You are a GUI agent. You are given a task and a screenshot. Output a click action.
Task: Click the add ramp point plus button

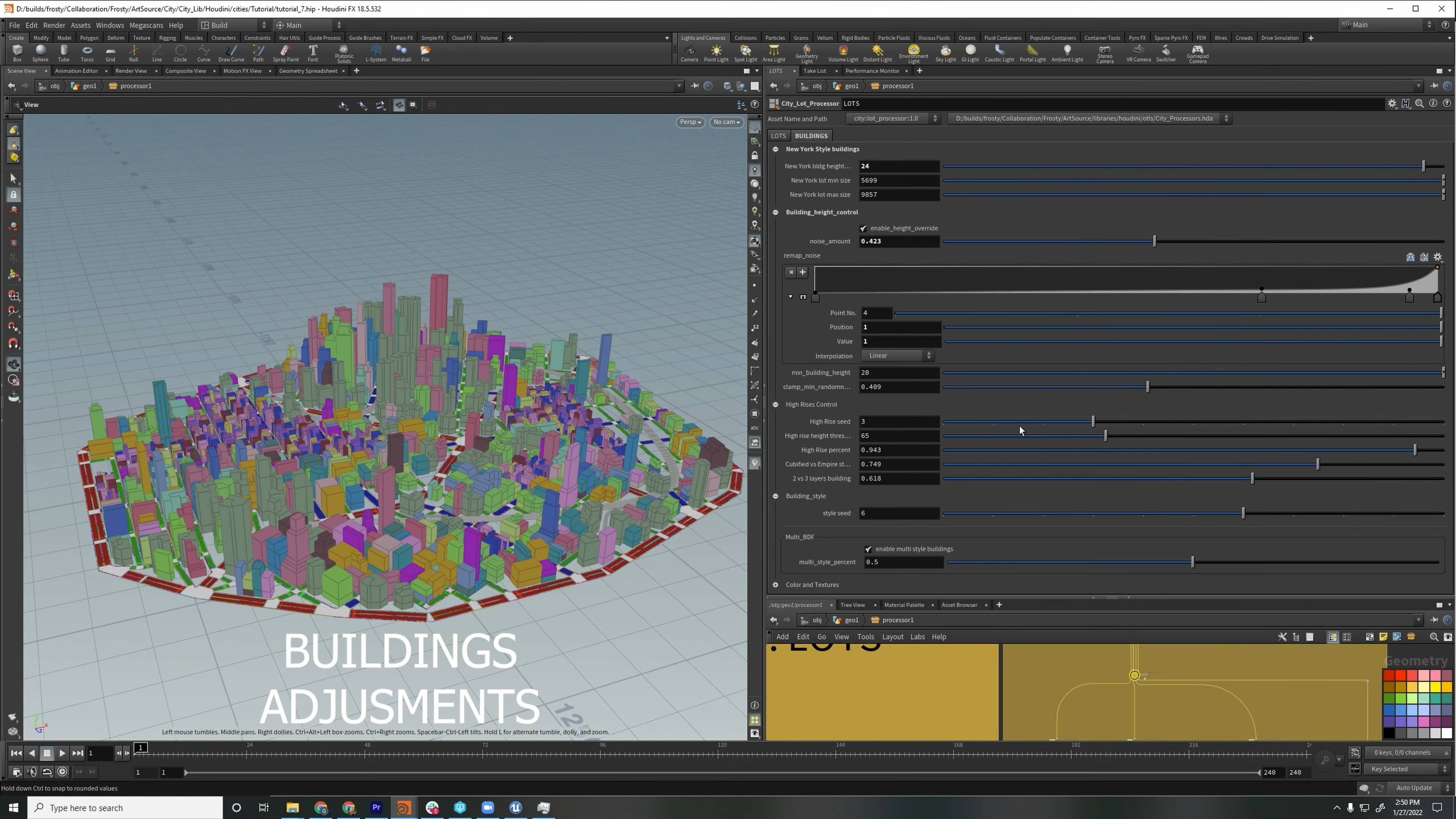[802, 273]
